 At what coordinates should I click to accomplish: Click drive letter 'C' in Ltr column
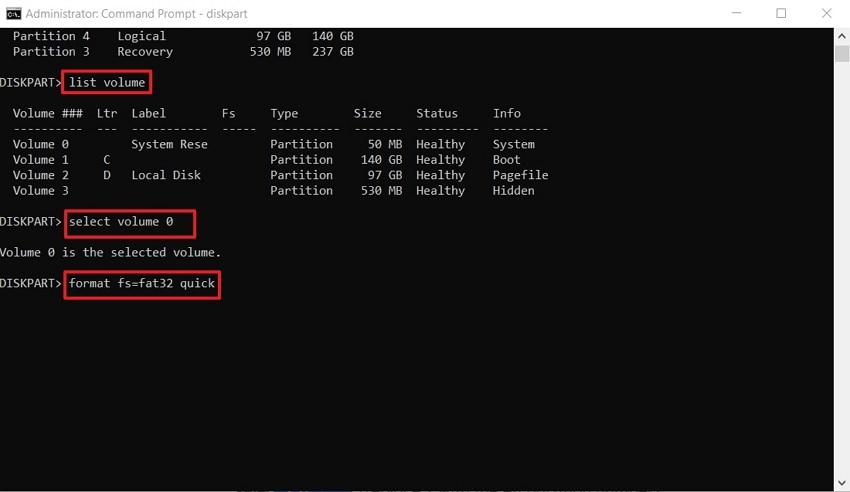pos(107,160)
